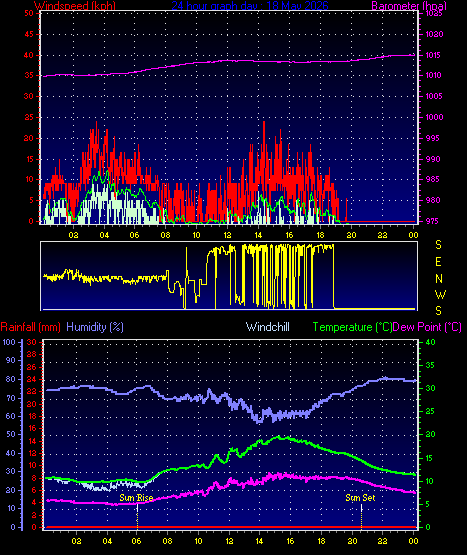
Task: Click the green 25 temperature axis value
Action: (430, 411)
